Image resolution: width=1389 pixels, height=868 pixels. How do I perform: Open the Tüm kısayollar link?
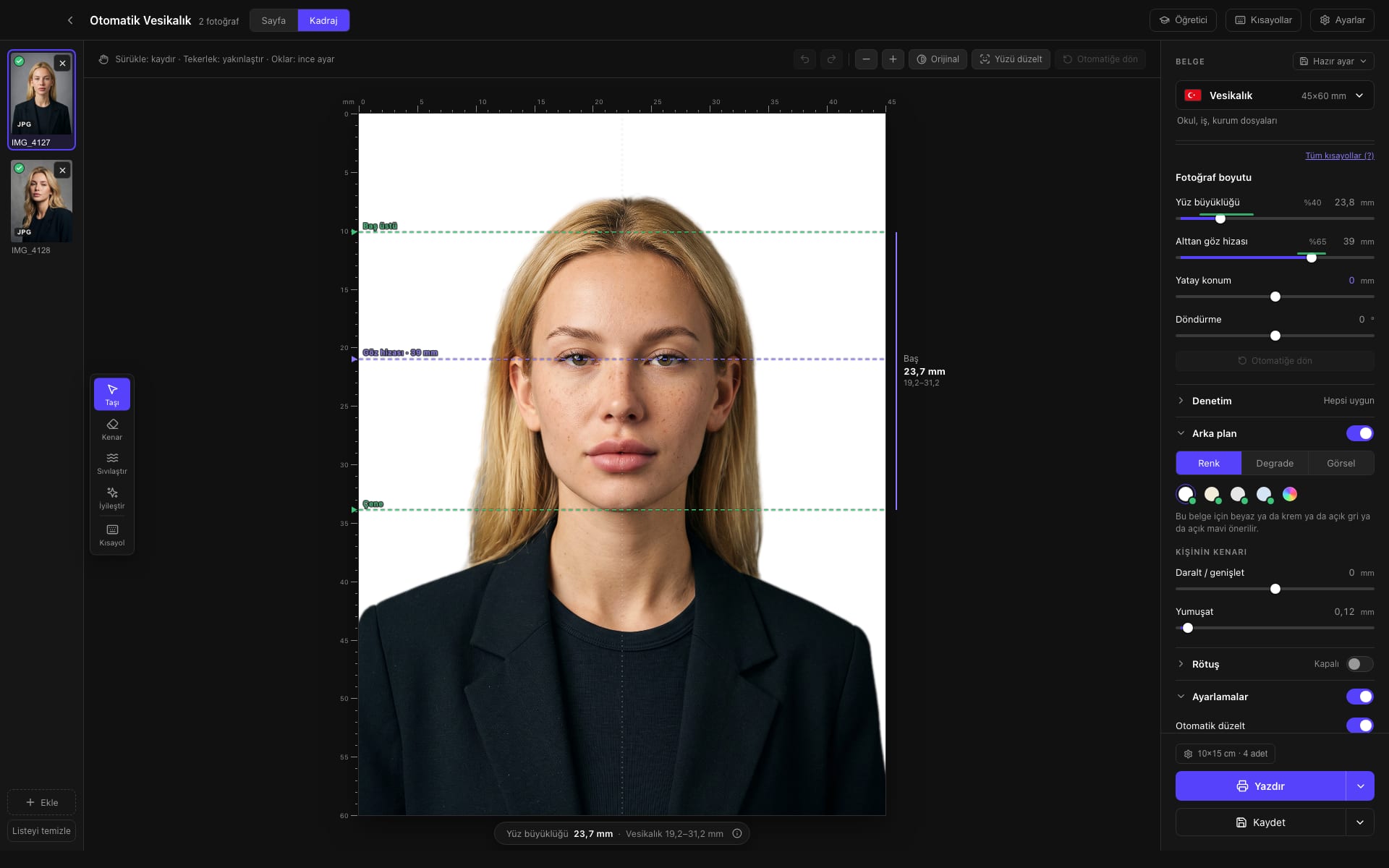pos(1339,156)
